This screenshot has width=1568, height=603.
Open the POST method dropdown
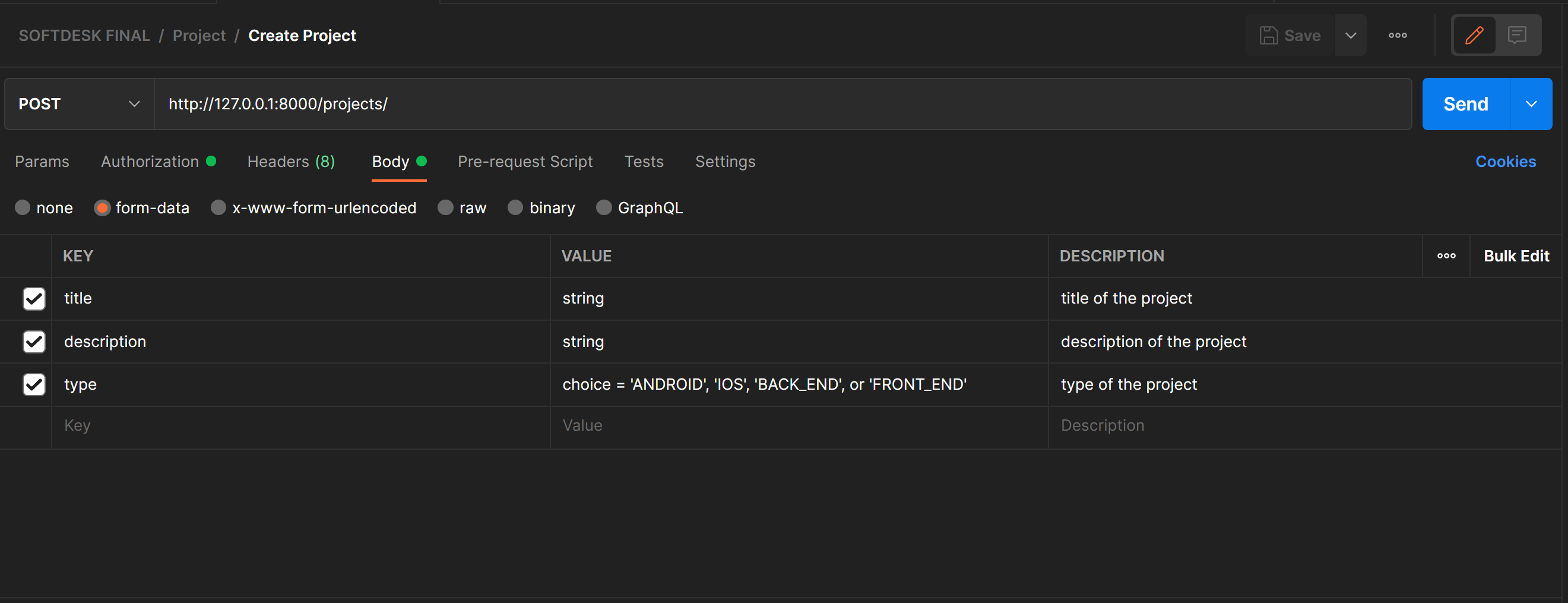78,103
